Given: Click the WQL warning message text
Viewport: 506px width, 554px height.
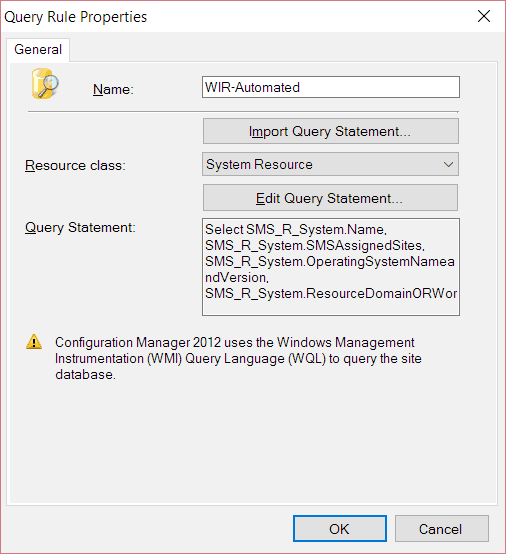Looking at the screenshot, I should [238, 358].
